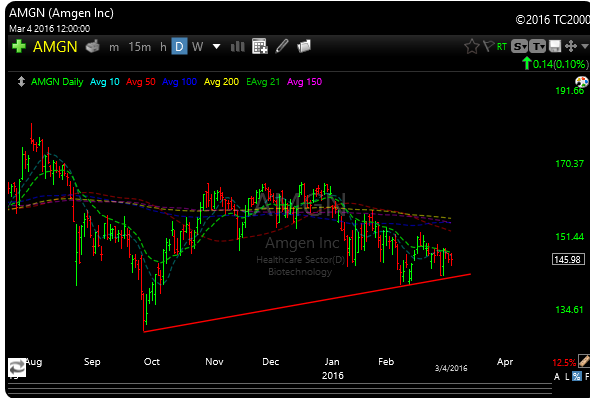Screen dimensions: 590x398
Task: Switch to the 1-minute 'm' time frame
Action: tap(114, 47)
